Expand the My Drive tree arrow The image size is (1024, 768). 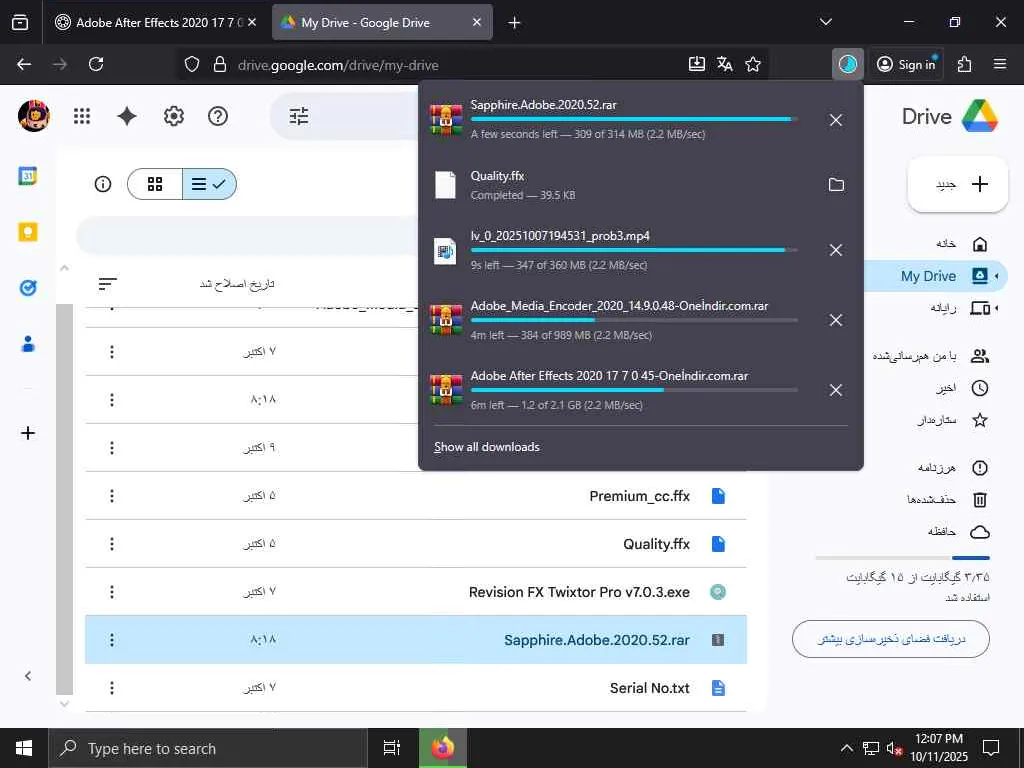997,276
